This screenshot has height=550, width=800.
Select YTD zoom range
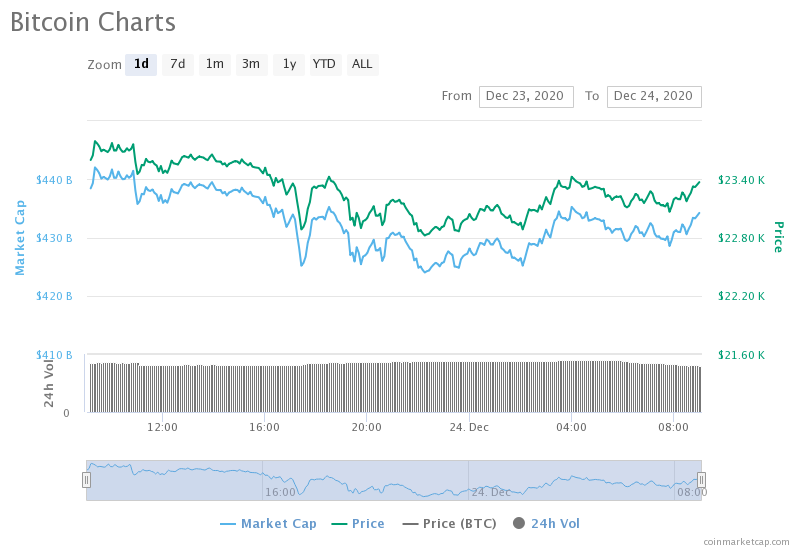pyautogui.click(x=326, y=64)
